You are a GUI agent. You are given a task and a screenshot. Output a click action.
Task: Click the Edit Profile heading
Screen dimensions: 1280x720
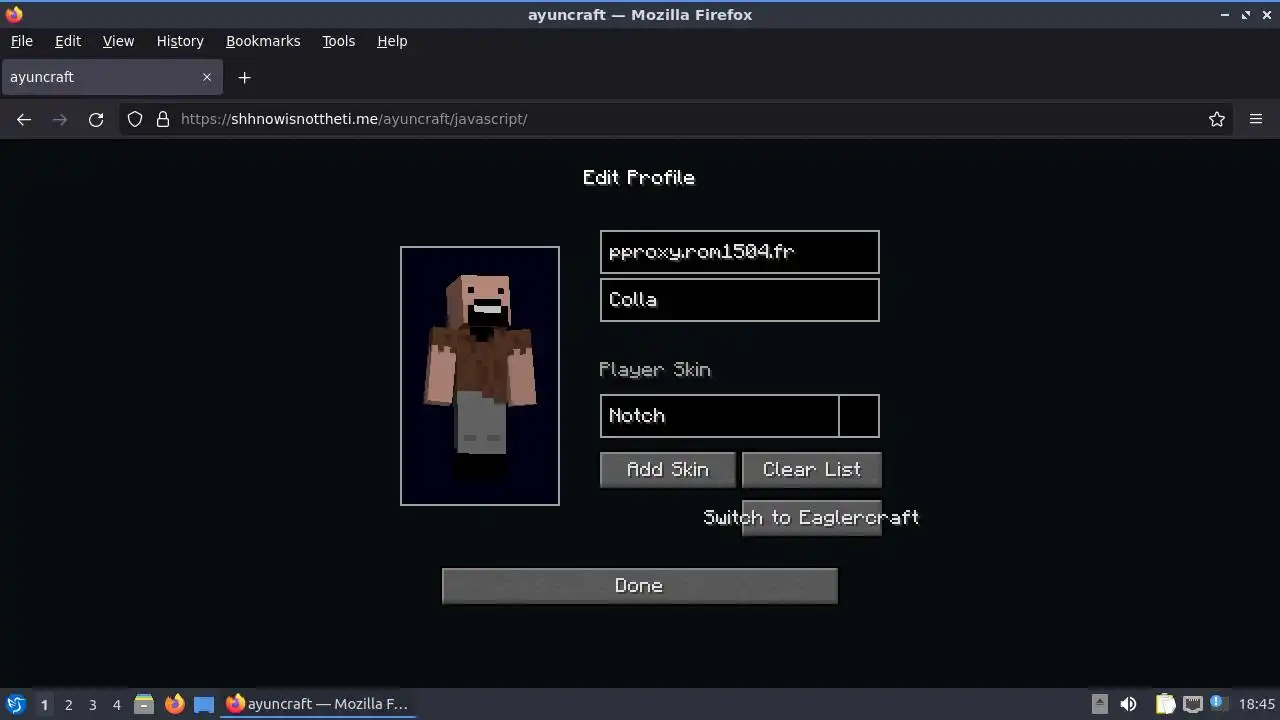(639, 178)
